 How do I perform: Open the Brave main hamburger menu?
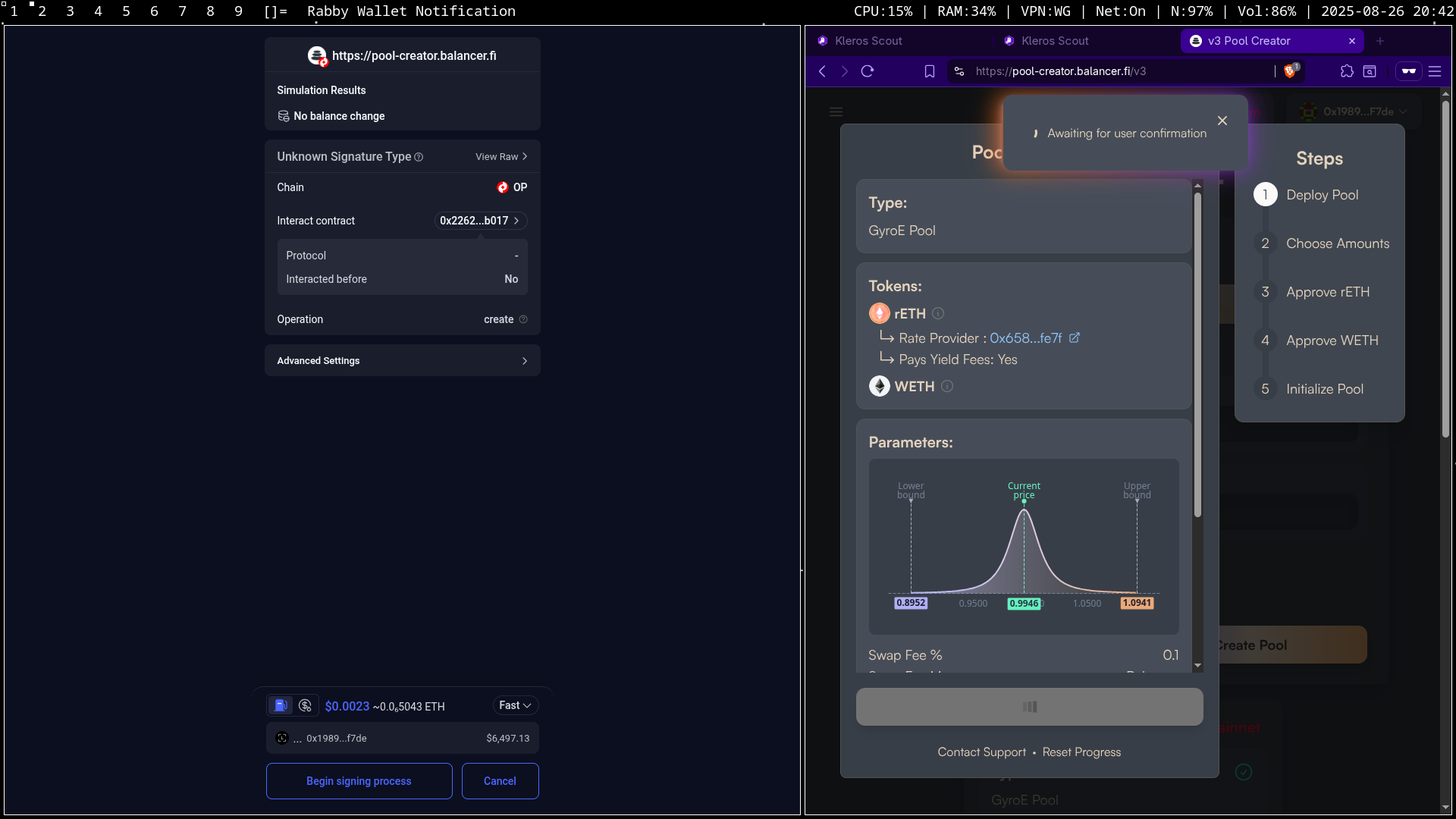pyautogui.click(x=1435, y=71)
